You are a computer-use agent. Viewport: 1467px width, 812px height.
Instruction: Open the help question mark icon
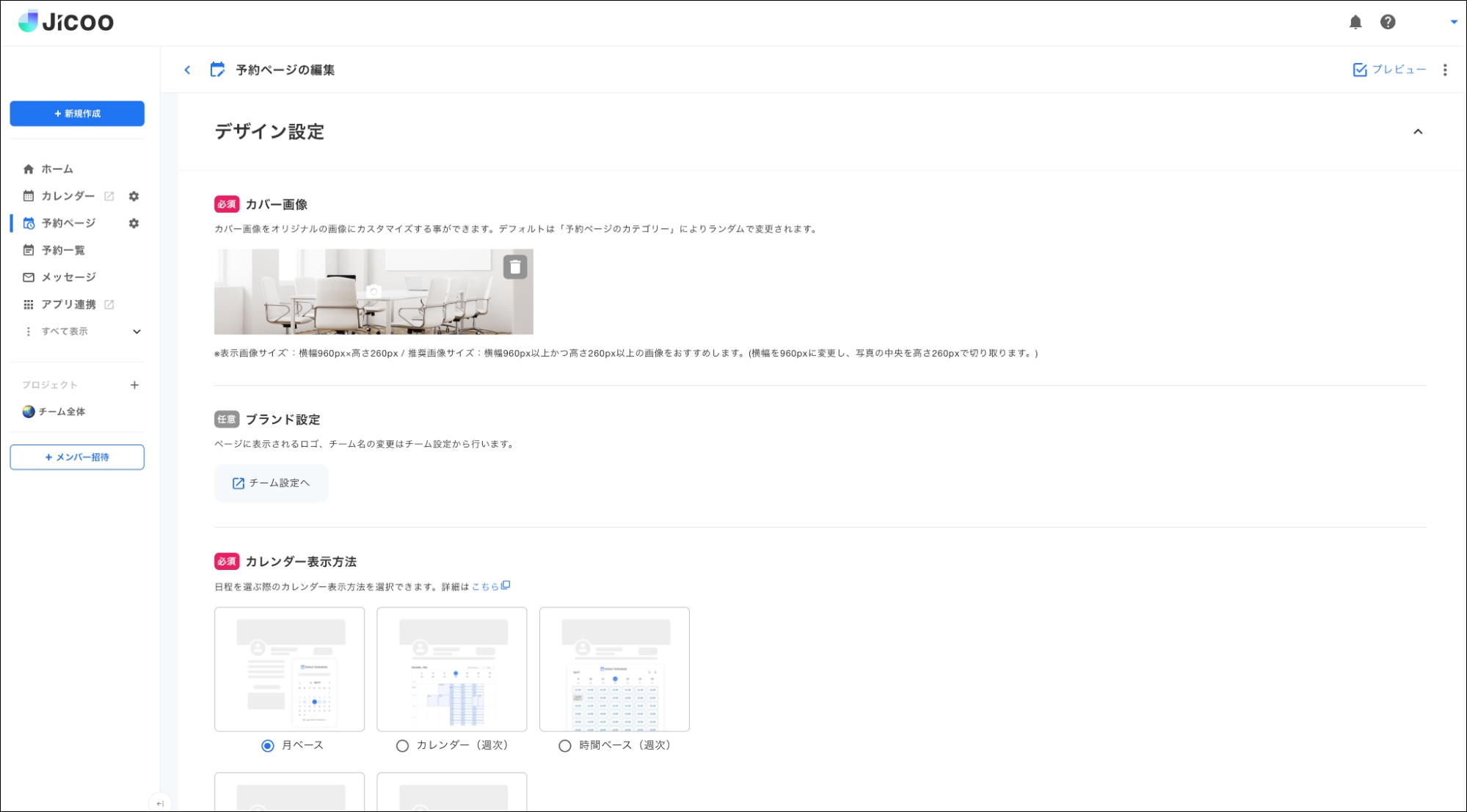click(x=1387, y=22)
